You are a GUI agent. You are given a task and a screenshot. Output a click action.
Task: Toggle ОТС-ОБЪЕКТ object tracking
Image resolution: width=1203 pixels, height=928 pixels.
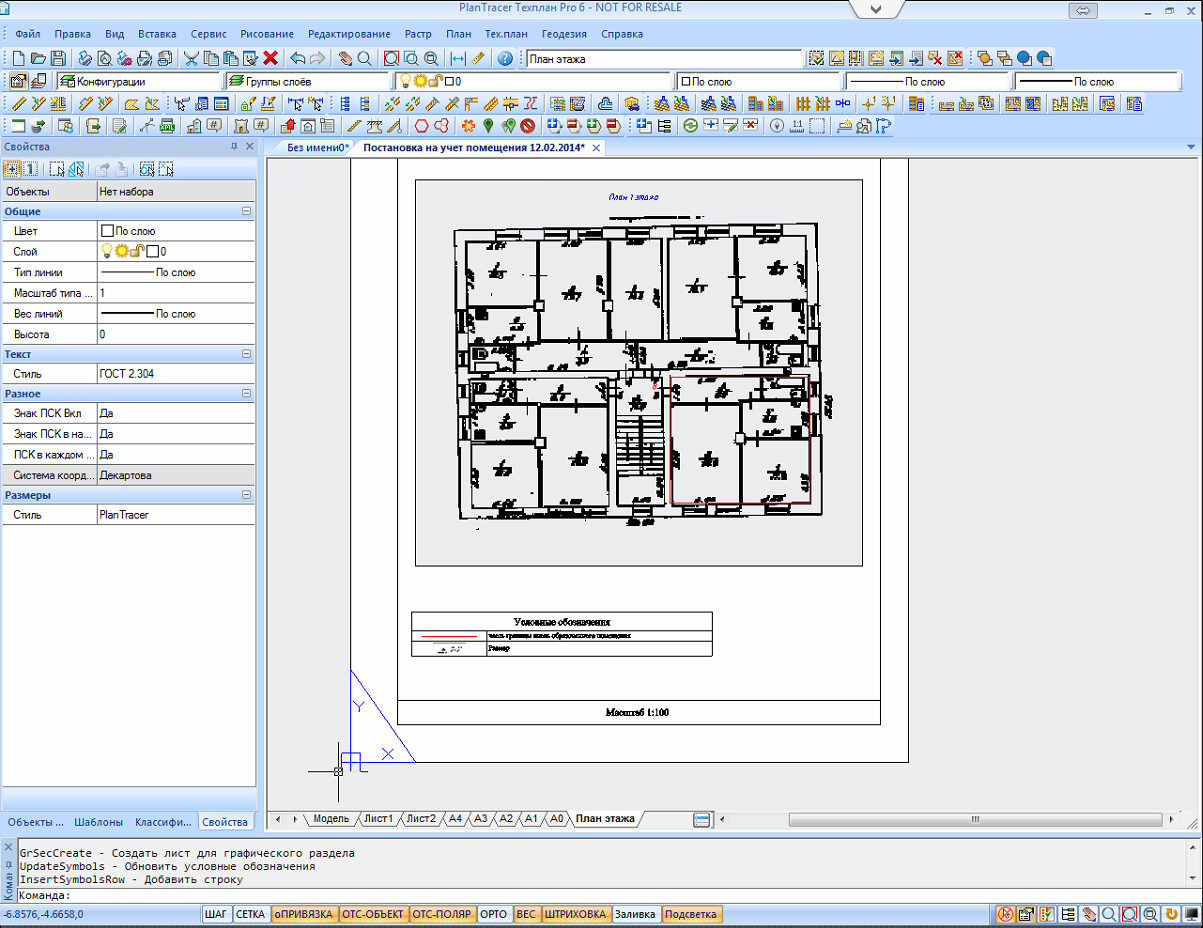(x=373, y=914)
